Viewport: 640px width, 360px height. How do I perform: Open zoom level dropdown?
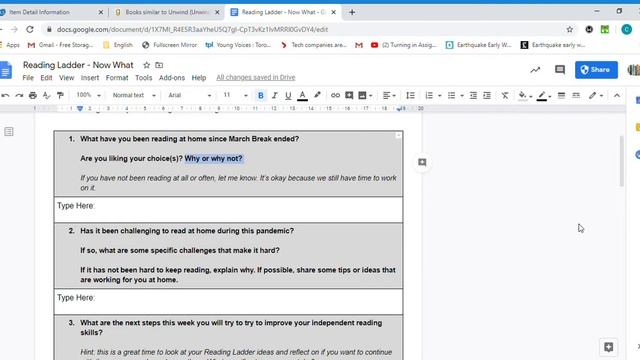(88, 95)
